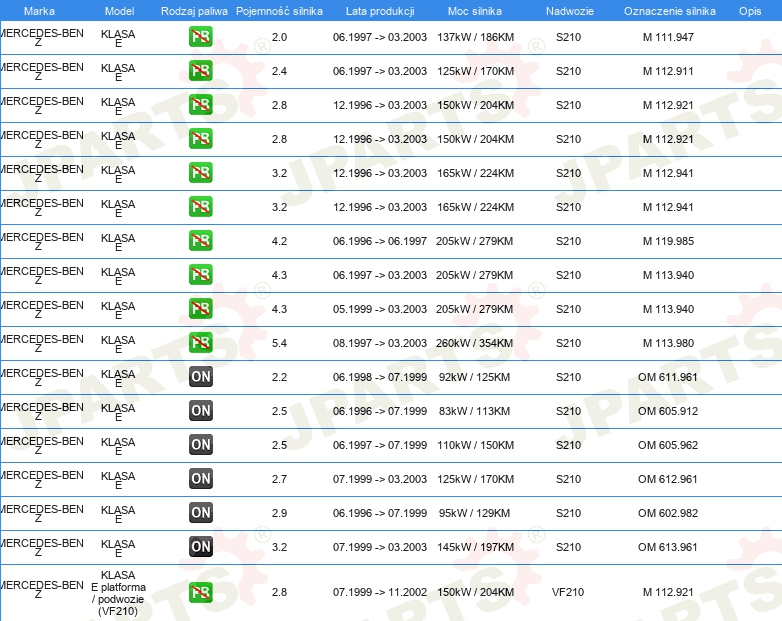Click diesel ON icon in OM 613.961 row
The width and height of the screenshot is (782, 621).
[x=200, y=546]
